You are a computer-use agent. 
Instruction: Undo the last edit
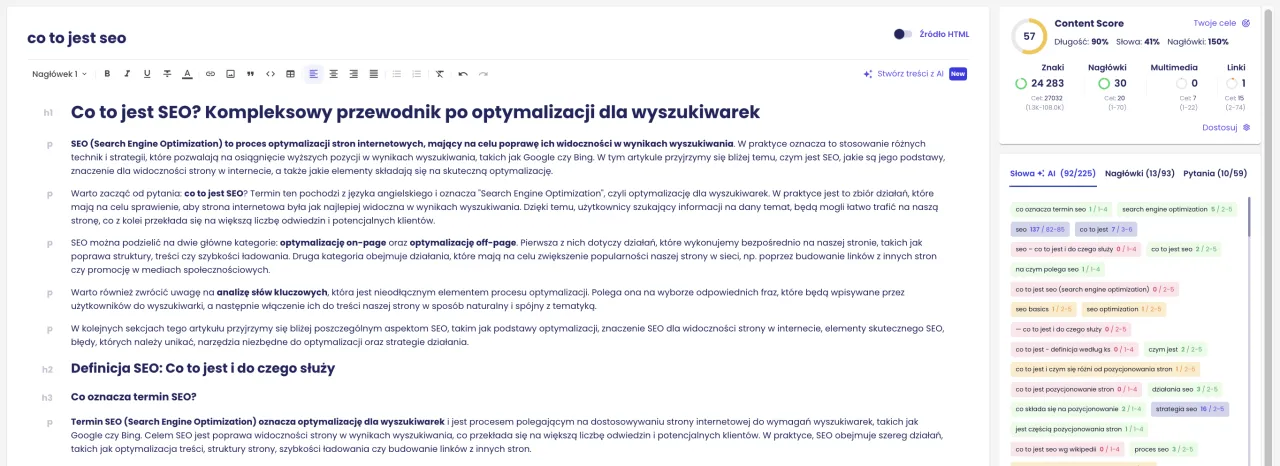463,74
